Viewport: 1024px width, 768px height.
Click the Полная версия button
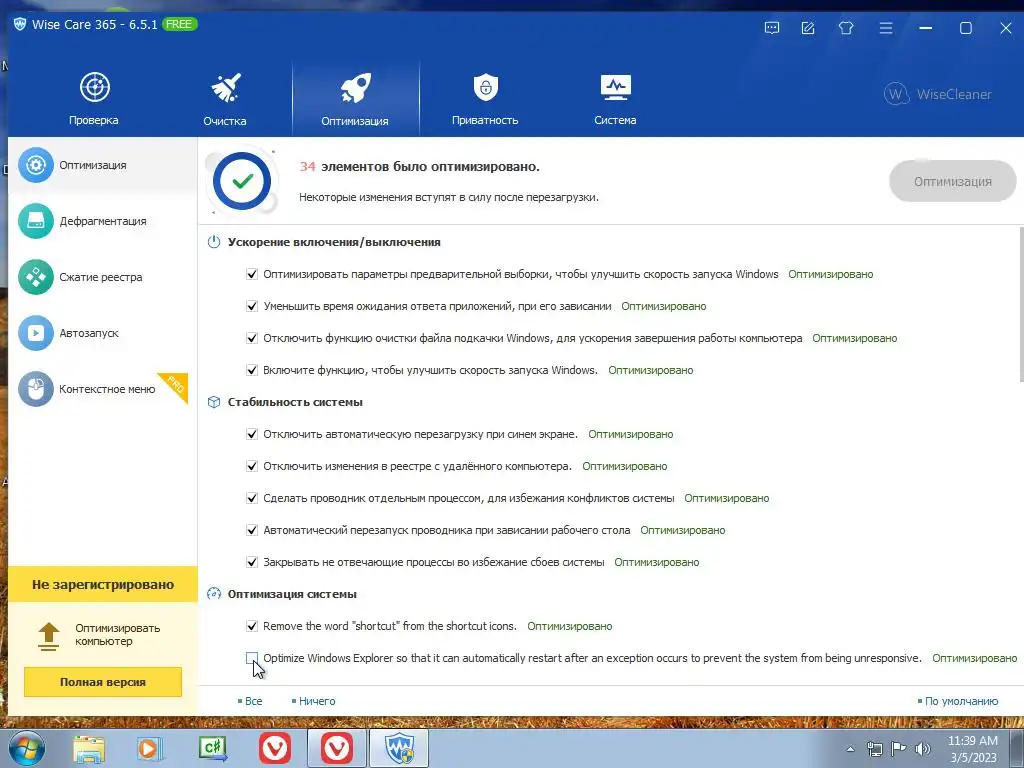[x=103, y=682]
